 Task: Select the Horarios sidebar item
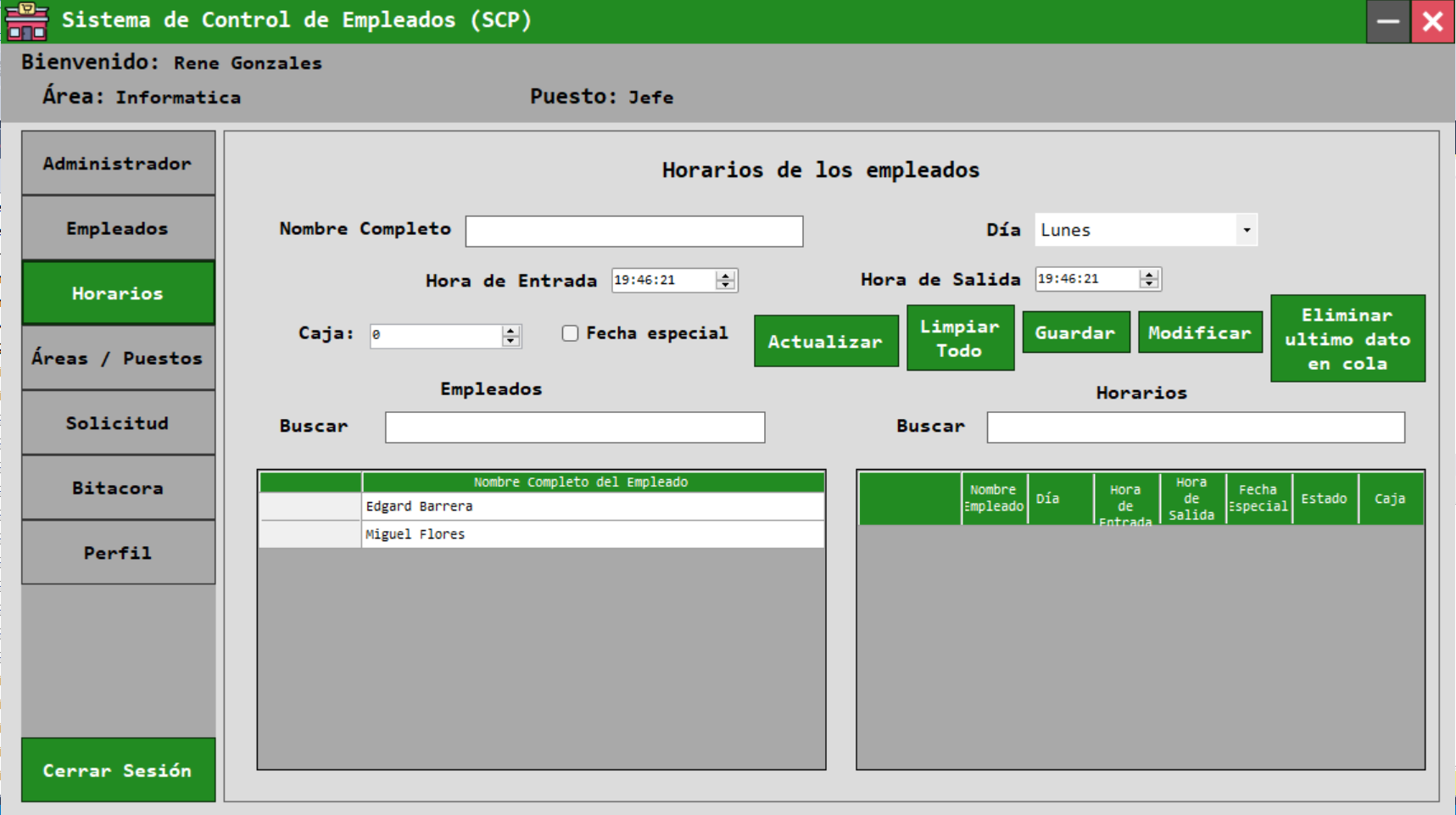pyautogui.click(x=118, y=293)
